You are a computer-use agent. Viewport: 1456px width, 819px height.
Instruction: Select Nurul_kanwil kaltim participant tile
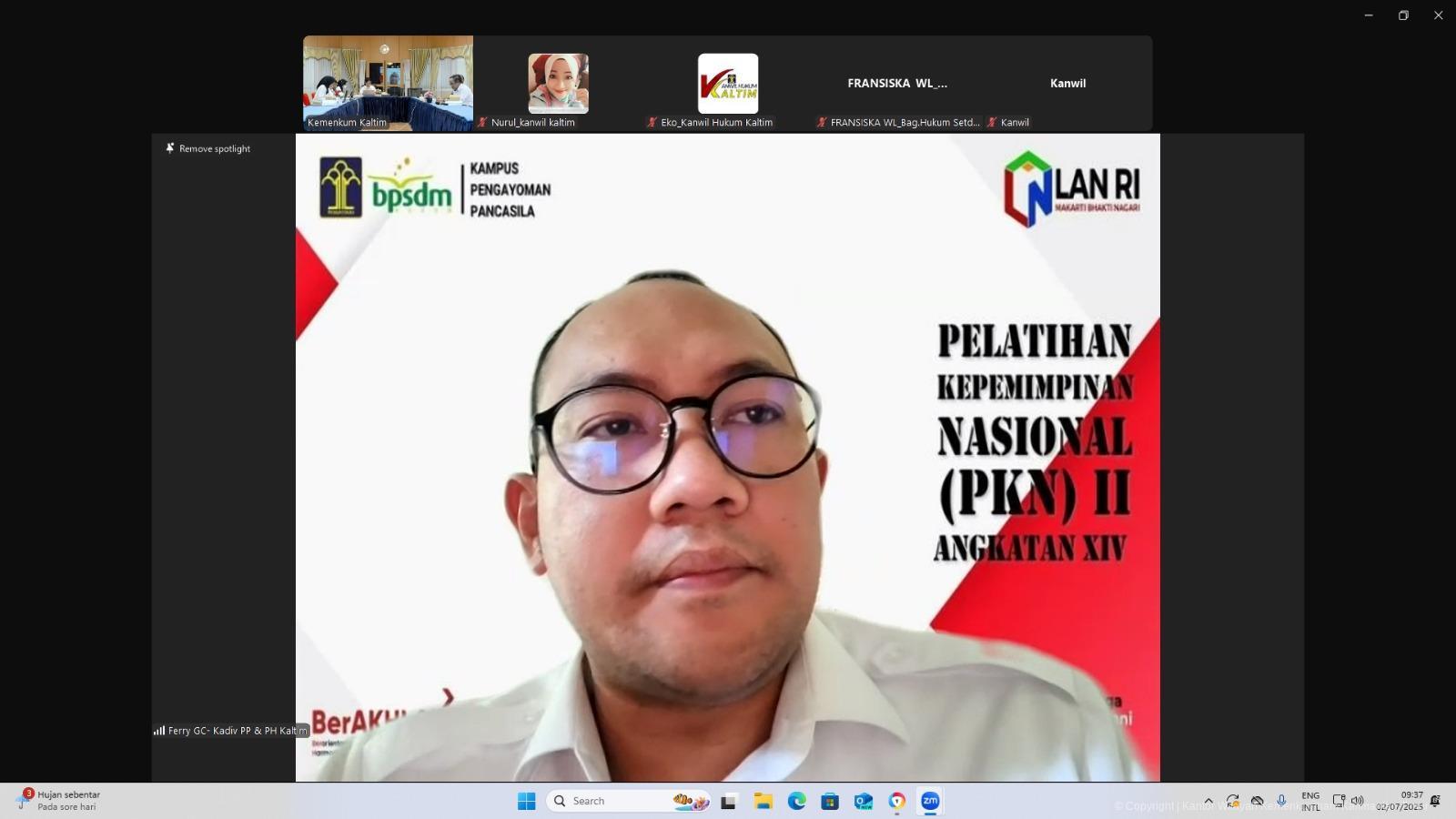pos(558,83)
